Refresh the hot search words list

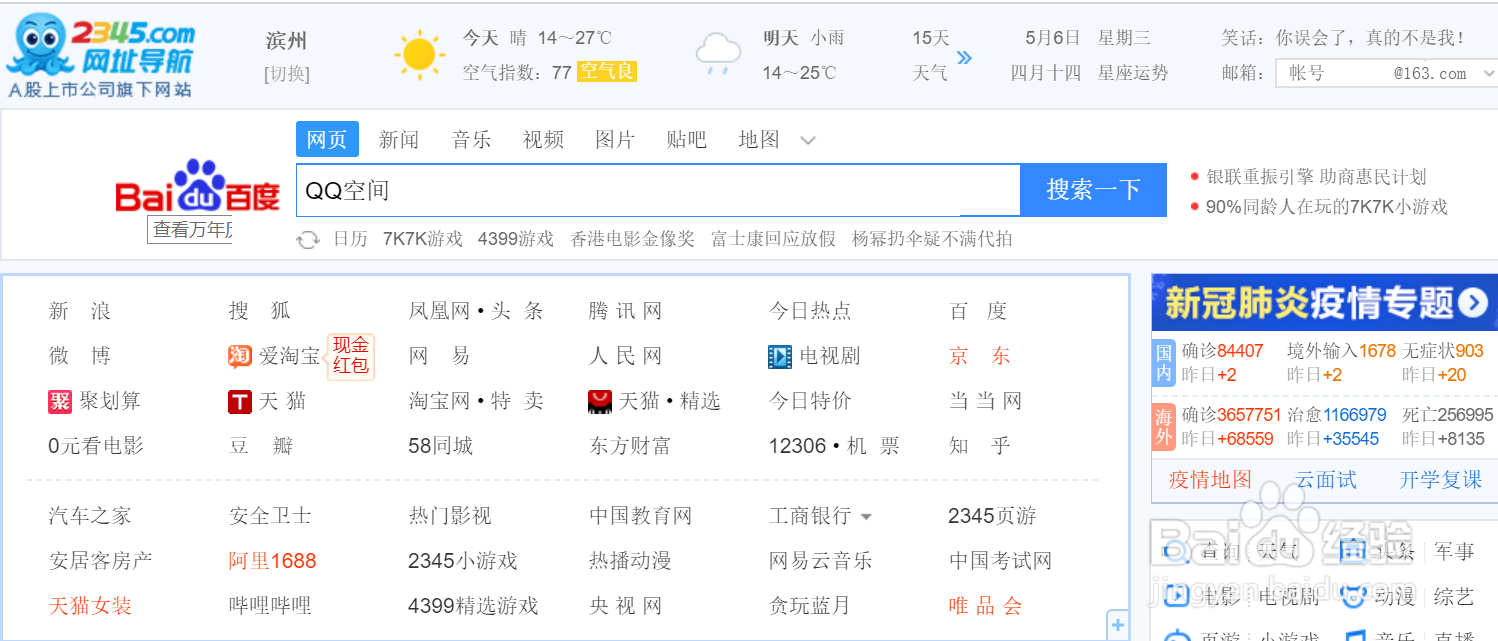[307, 239]
